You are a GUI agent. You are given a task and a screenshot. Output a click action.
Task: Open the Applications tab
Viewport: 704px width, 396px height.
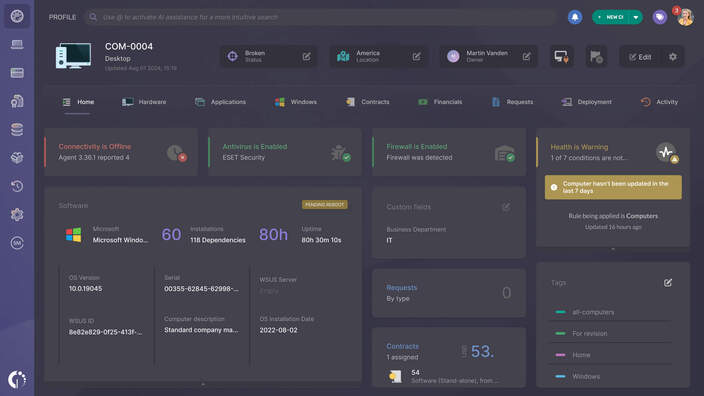tap(220, 102)
